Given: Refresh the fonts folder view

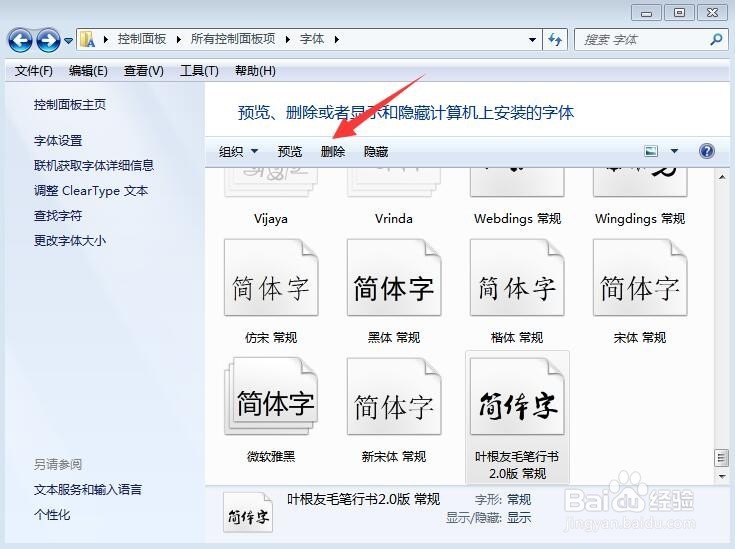Looking at the screenshot, I should (x=555, y=40).
